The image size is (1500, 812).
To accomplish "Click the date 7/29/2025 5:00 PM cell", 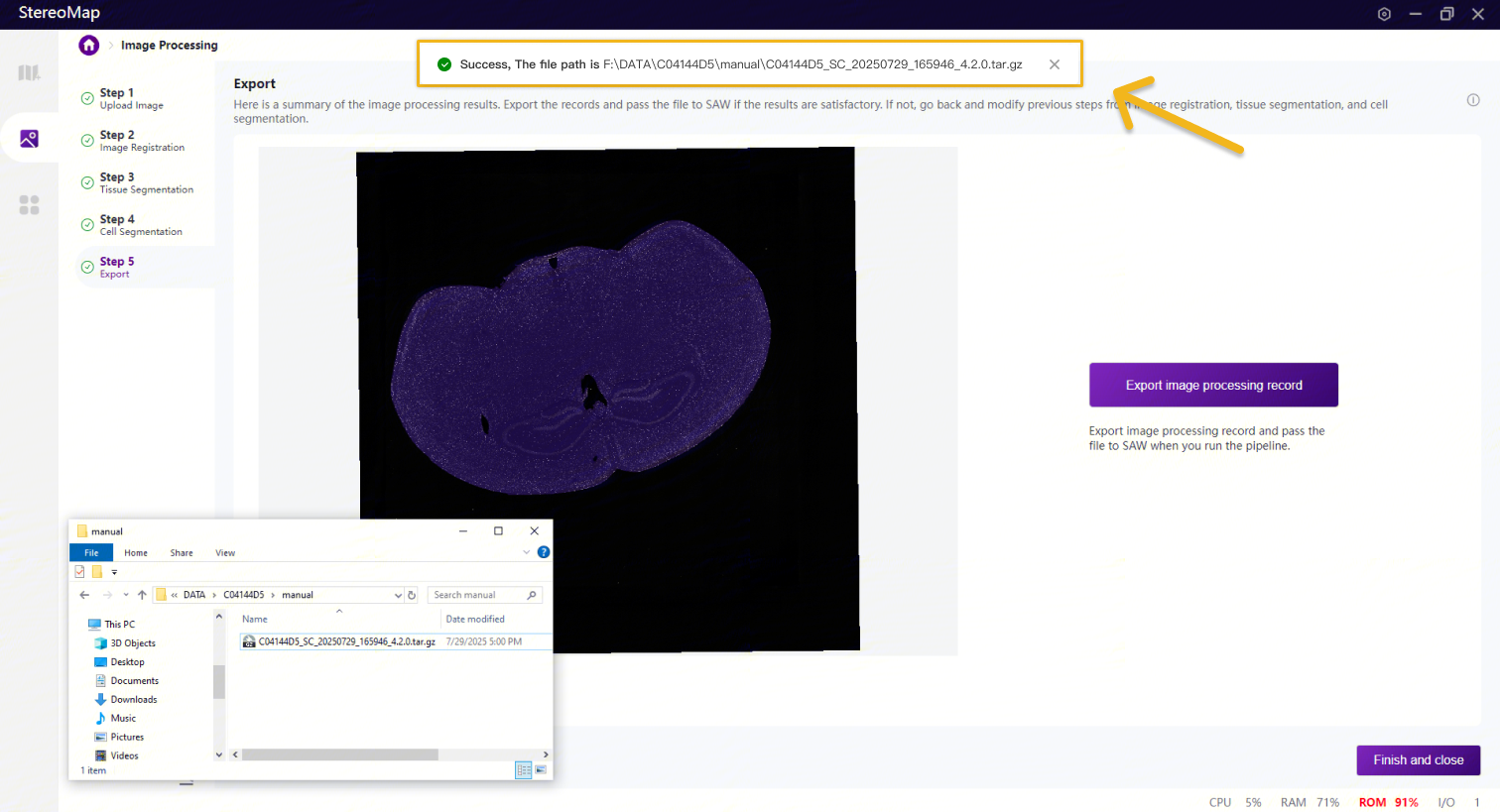I will pos(484,641).
